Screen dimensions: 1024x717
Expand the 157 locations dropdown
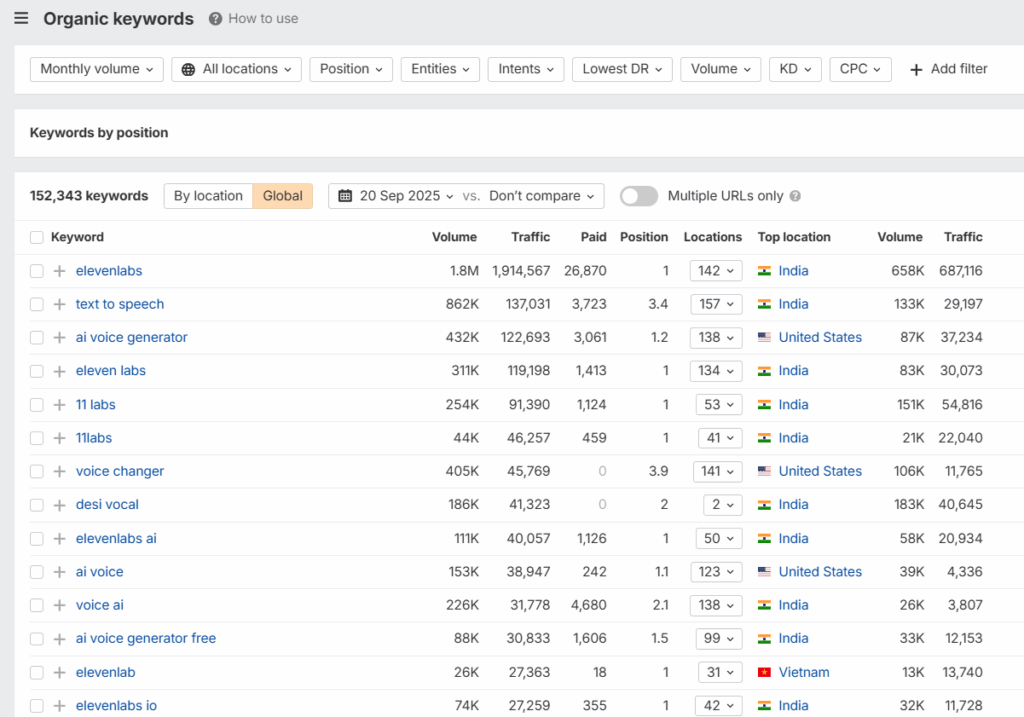[716, 304]
